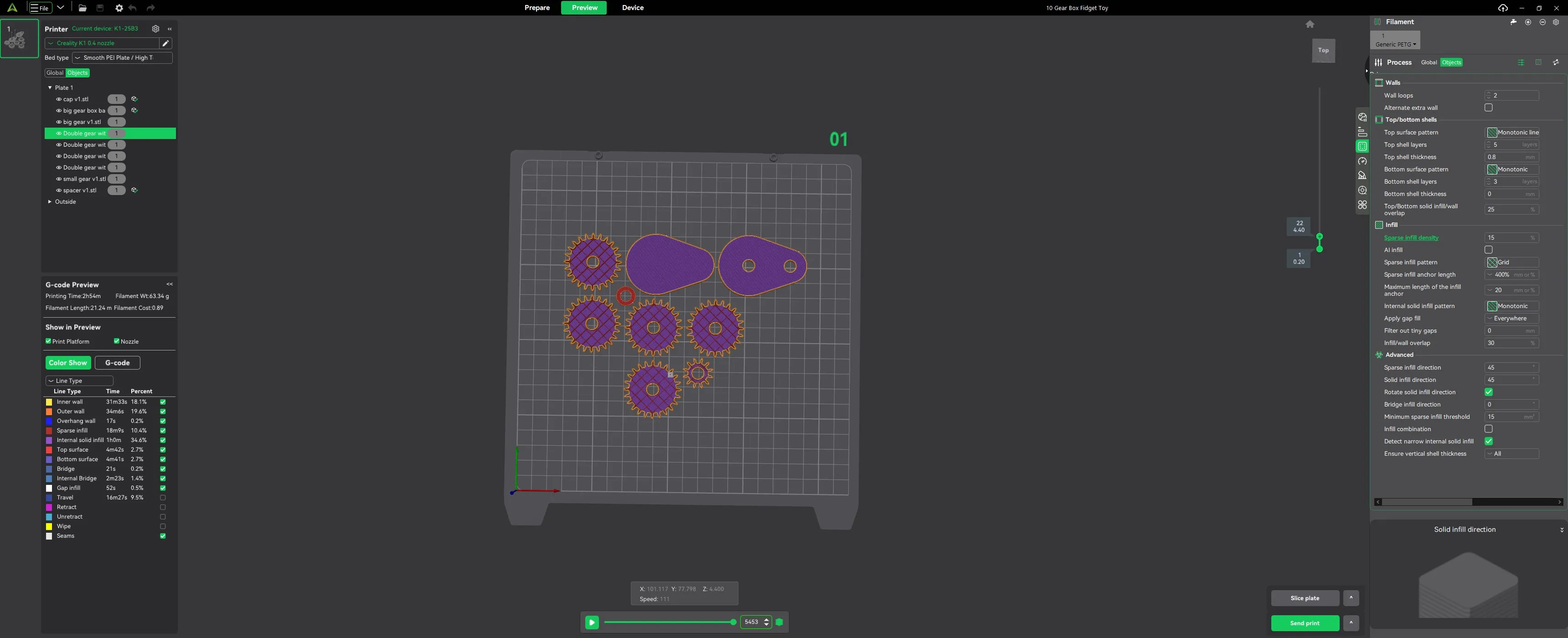Click Internal solid infill color swatch
The image size is (1568, 638).
pos(49,440)
